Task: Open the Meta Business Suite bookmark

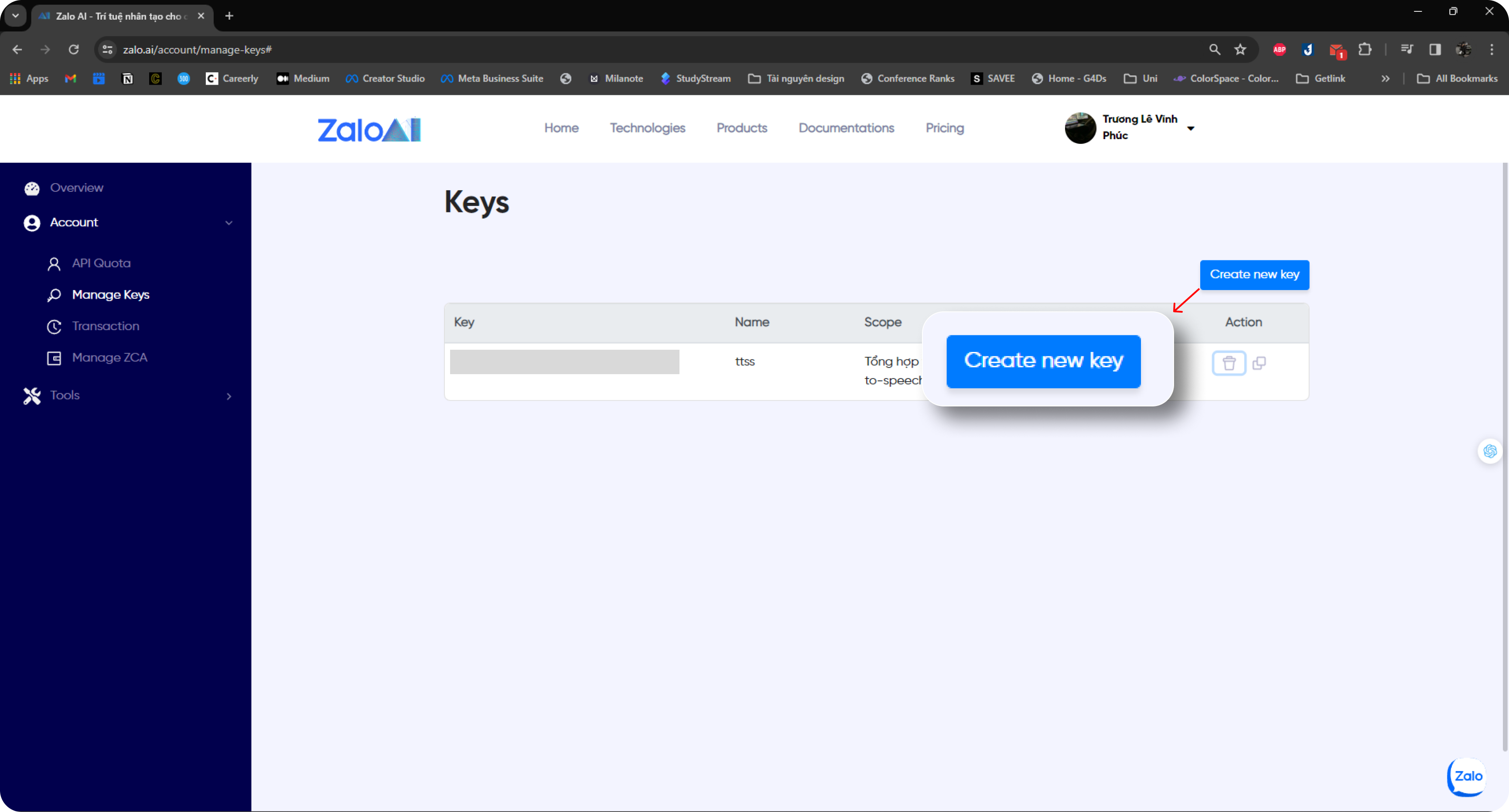Action: 492,78
